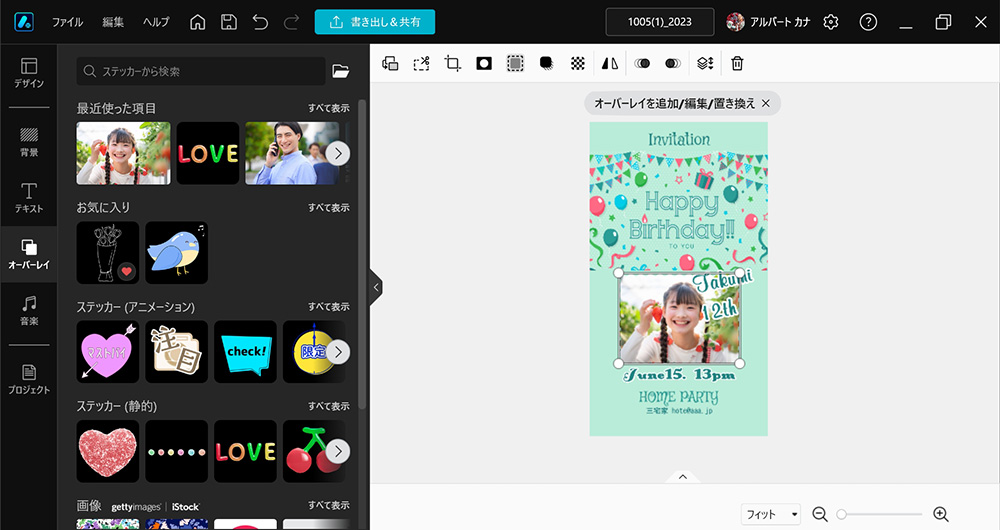Click the crop tool icon

click(x=452, y=63)
